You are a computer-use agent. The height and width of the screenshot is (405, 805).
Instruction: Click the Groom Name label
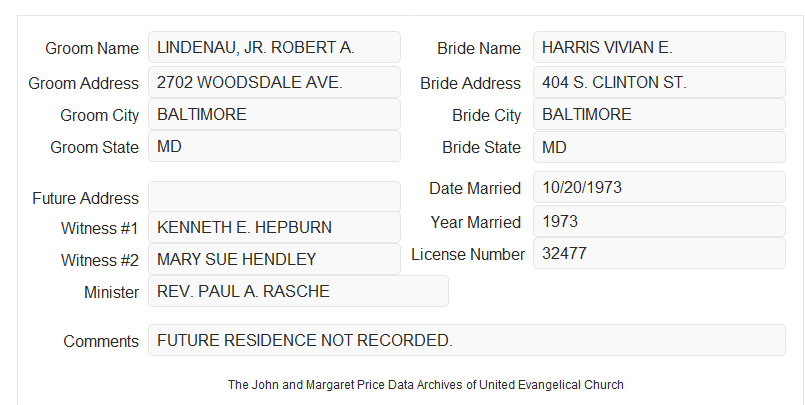(x=92, y=48)
